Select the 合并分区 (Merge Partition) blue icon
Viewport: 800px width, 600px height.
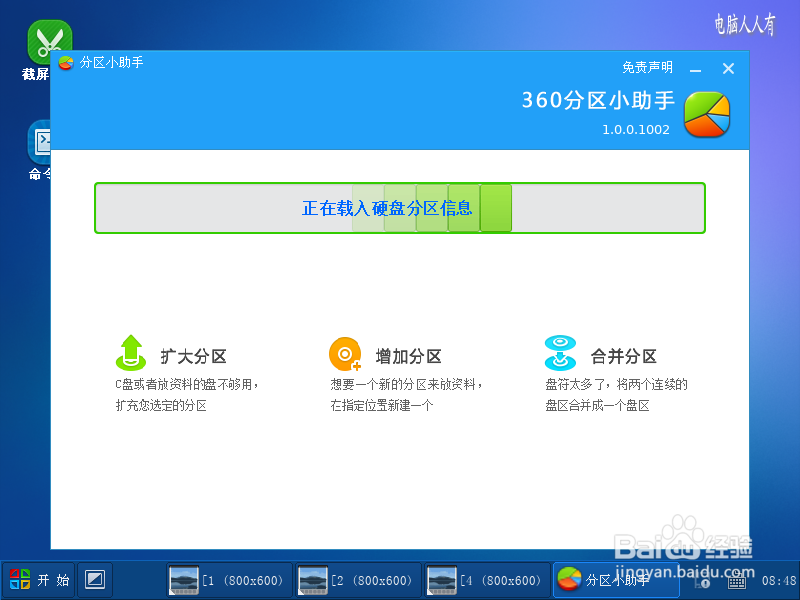(560, 354)
